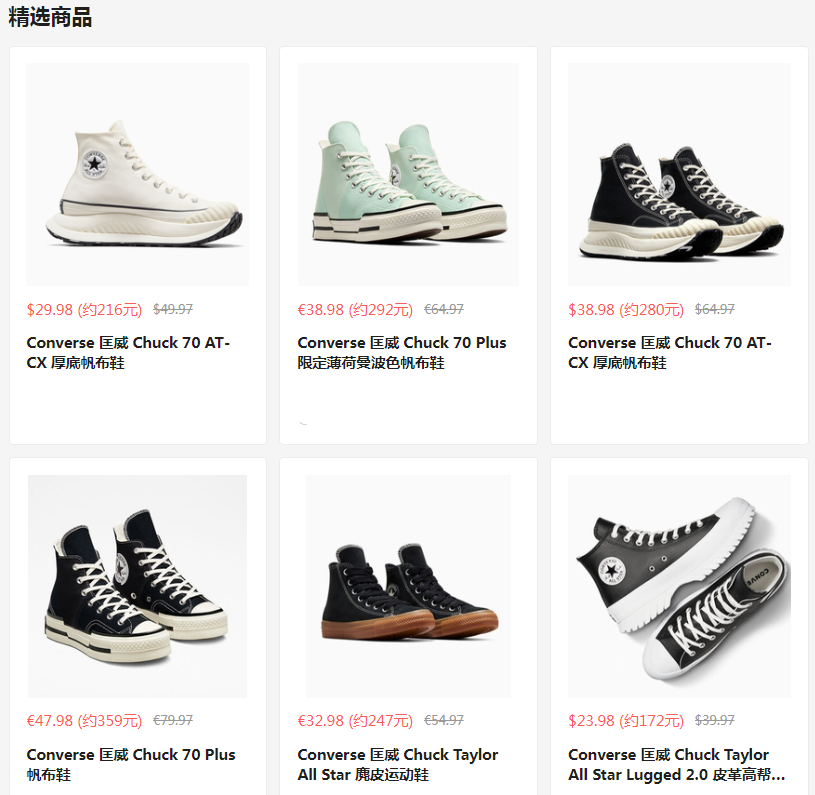Image resolution: width=815 pixels, height=795 pixels.
Task: Open the white Chuck 70 AT-CX 厚底帆布鞋 title
Action: tap(128, 352)
